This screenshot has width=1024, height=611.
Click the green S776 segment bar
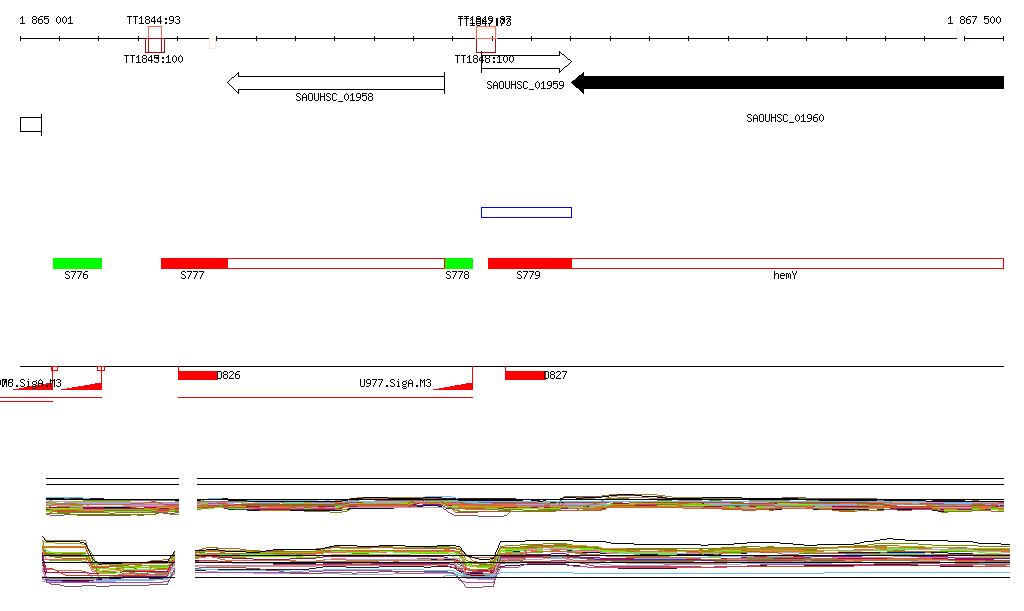[77, 264]
